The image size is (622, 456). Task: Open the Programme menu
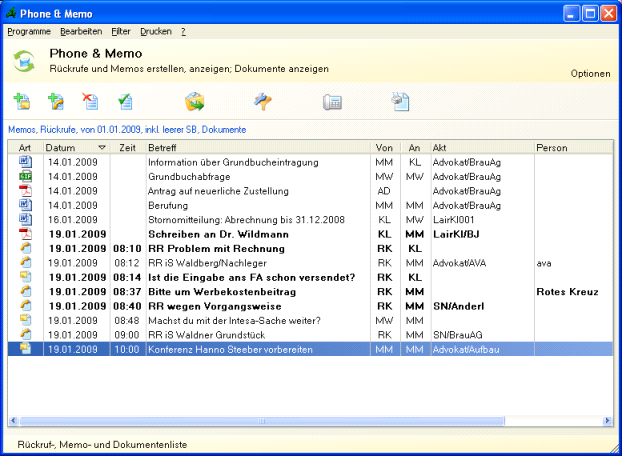(29, 32)
